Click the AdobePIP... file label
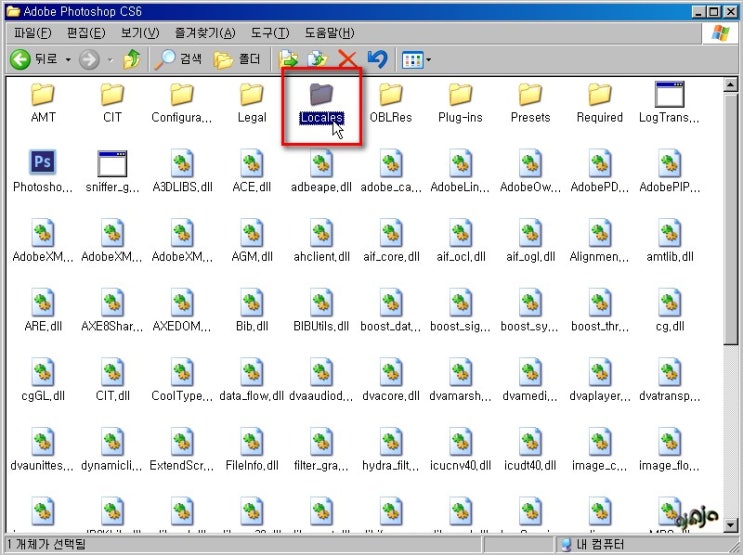743x555 pixels. [x=669, y=187]
